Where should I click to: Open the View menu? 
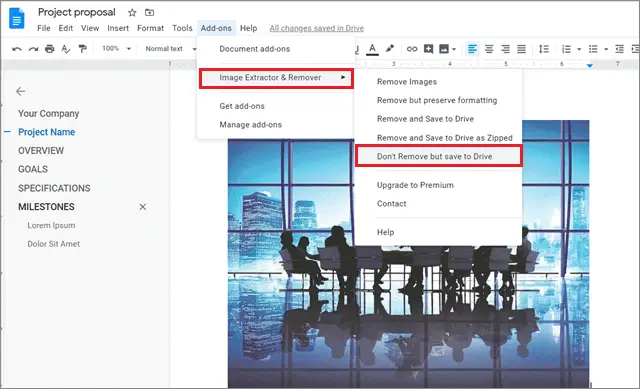pos(90,28)
